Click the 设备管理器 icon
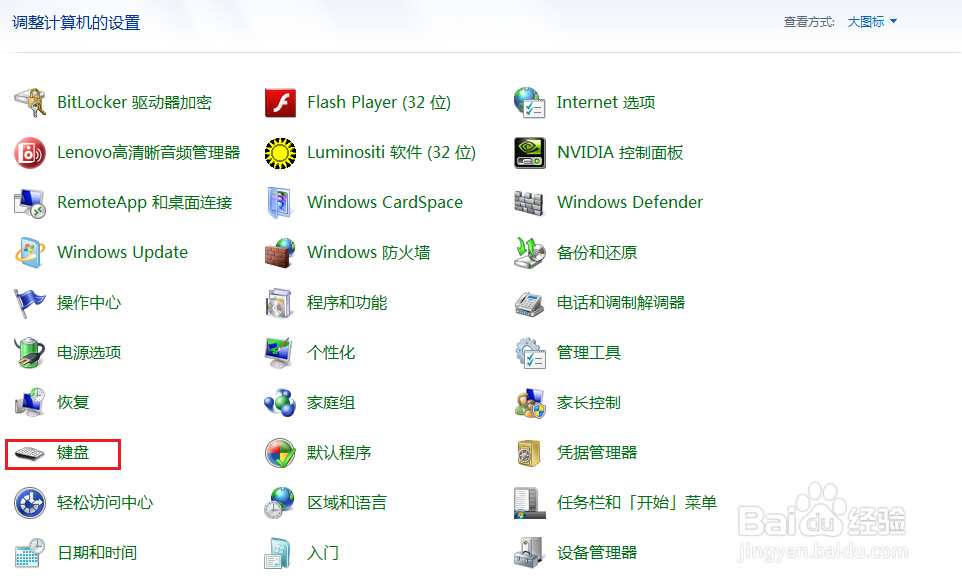This screenshot has width=962, height=585. click(x=529, y=553)
